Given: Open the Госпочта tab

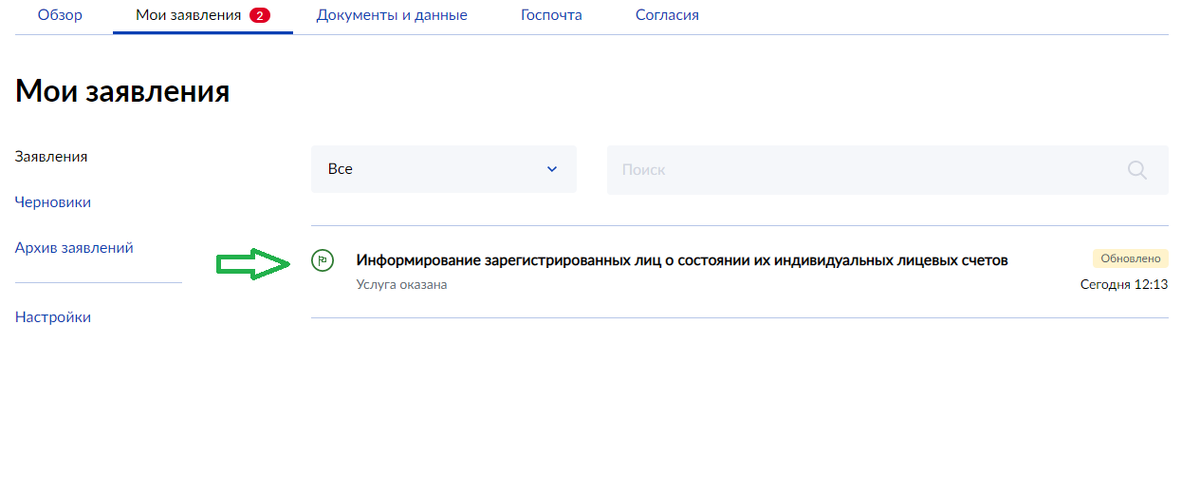Looking at the screenshot, I should tap(551, 15).
